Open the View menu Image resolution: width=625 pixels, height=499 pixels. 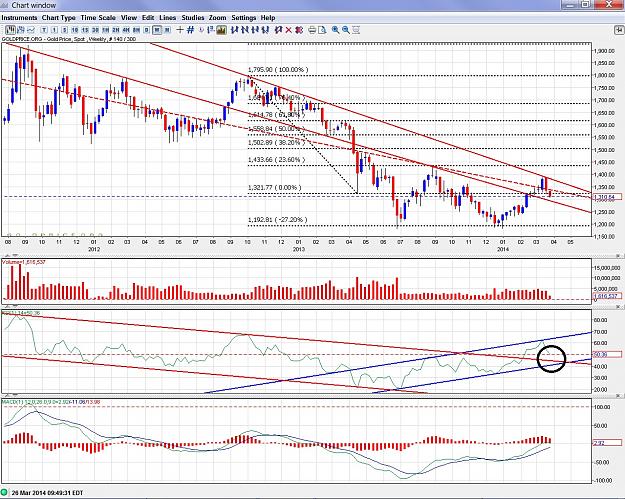tap(129, 18)
